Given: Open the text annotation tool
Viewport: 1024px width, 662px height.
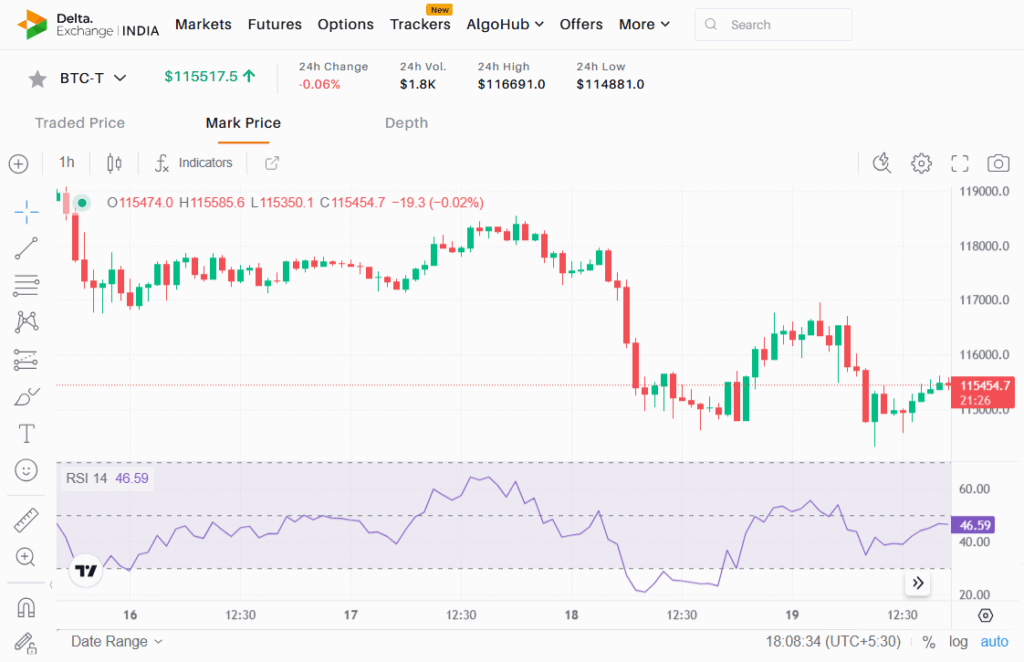Looking at the screenshot, I should [x=26, y=433].
